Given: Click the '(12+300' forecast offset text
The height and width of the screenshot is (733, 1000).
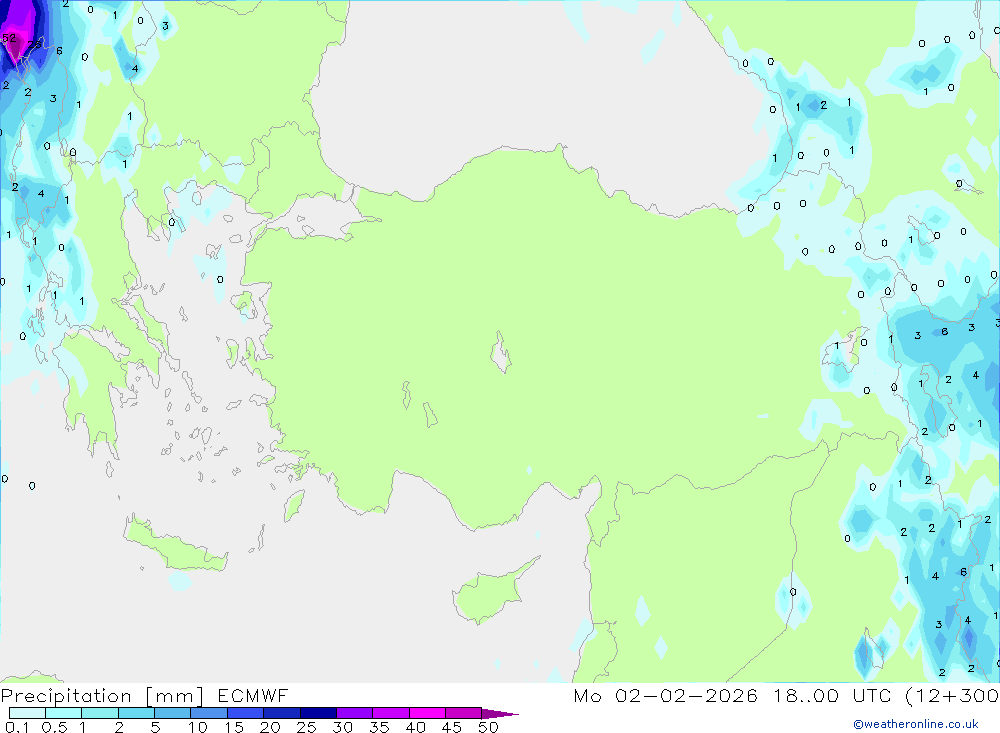Looking at the screenshot, I should pos(952,696).
